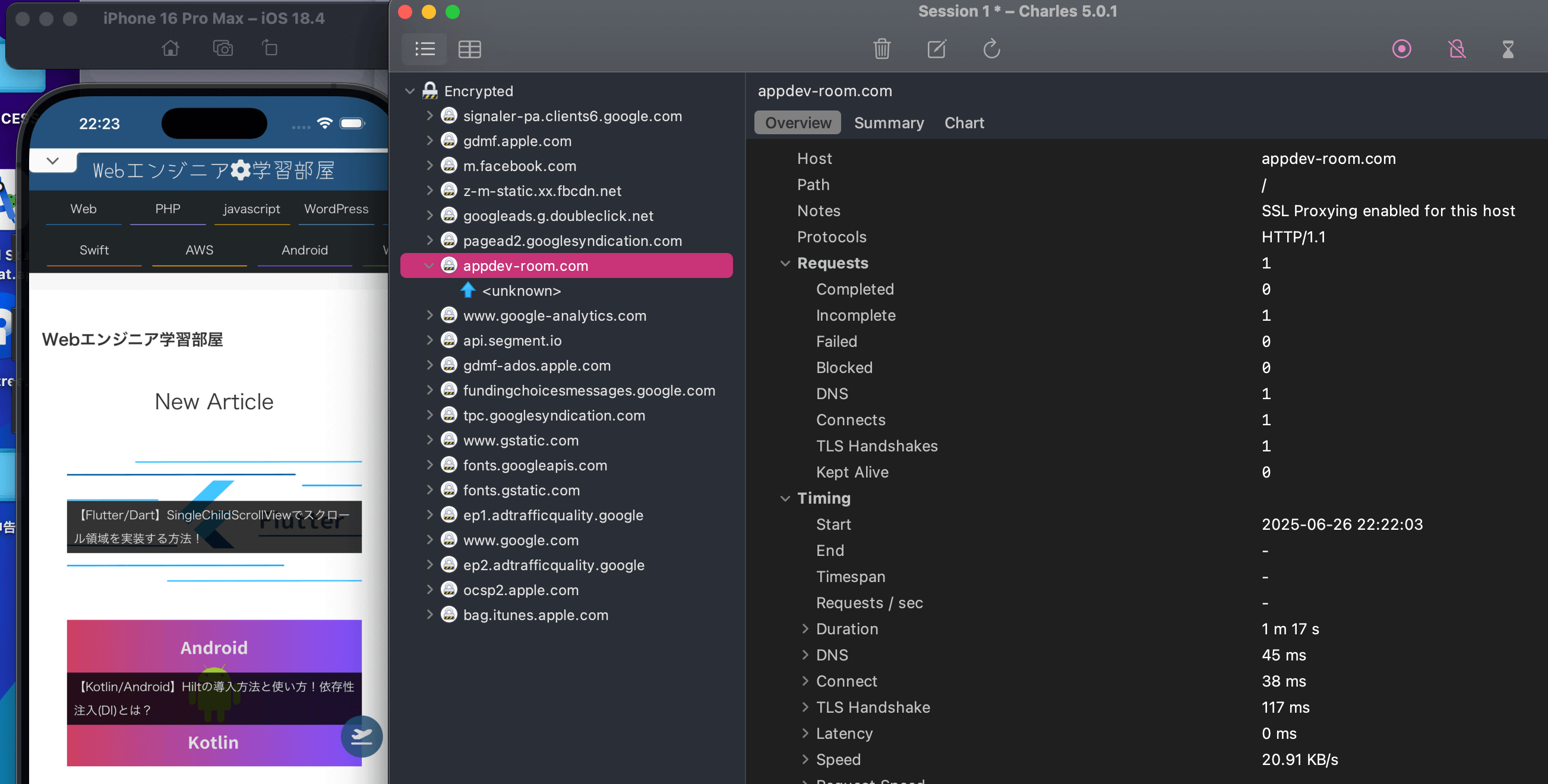Take a screenshot from the Simulator toolbar
The image size is (1548, 784).
(223, 48)
